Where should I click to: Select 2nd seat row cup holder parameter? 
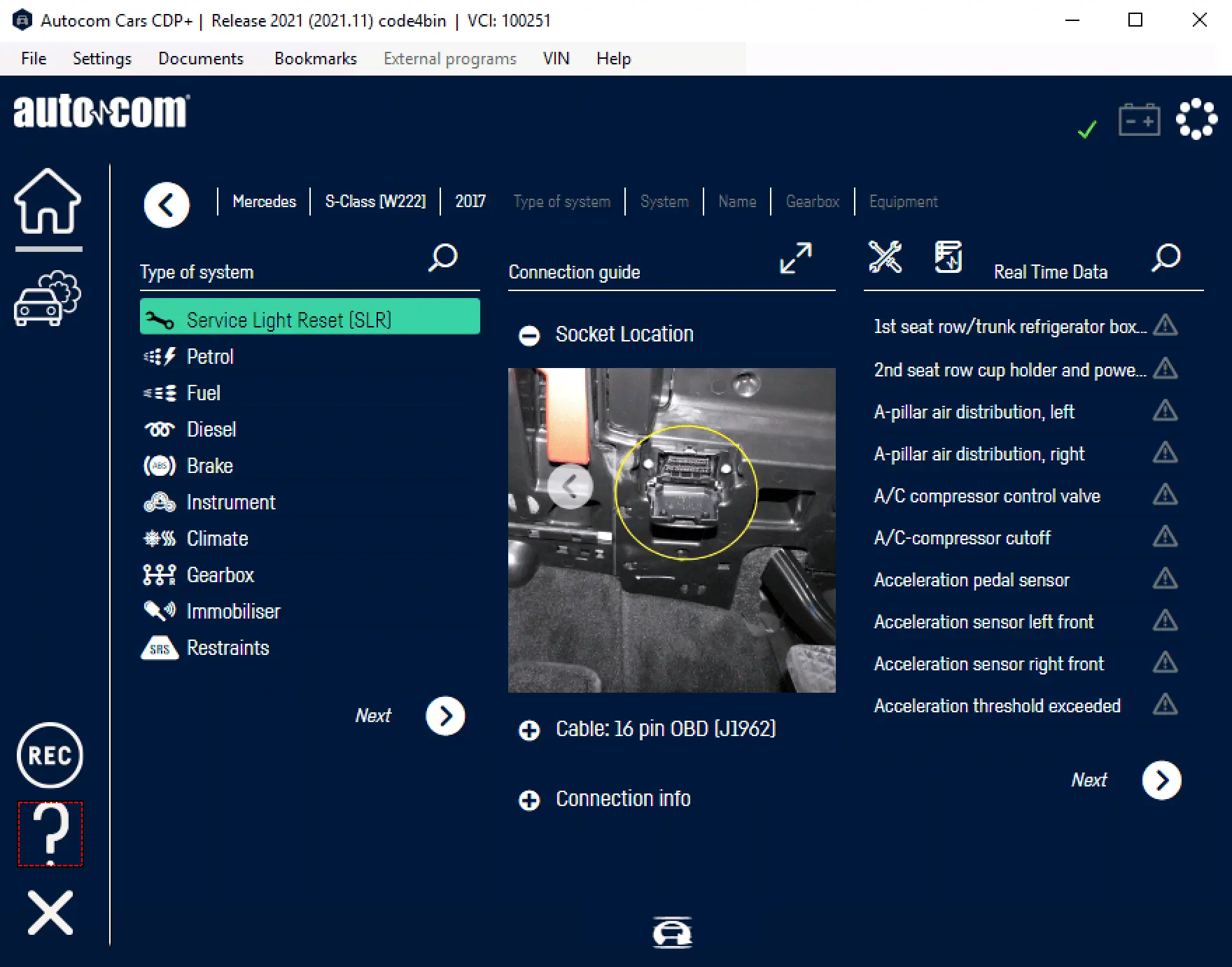(1010, 369)
